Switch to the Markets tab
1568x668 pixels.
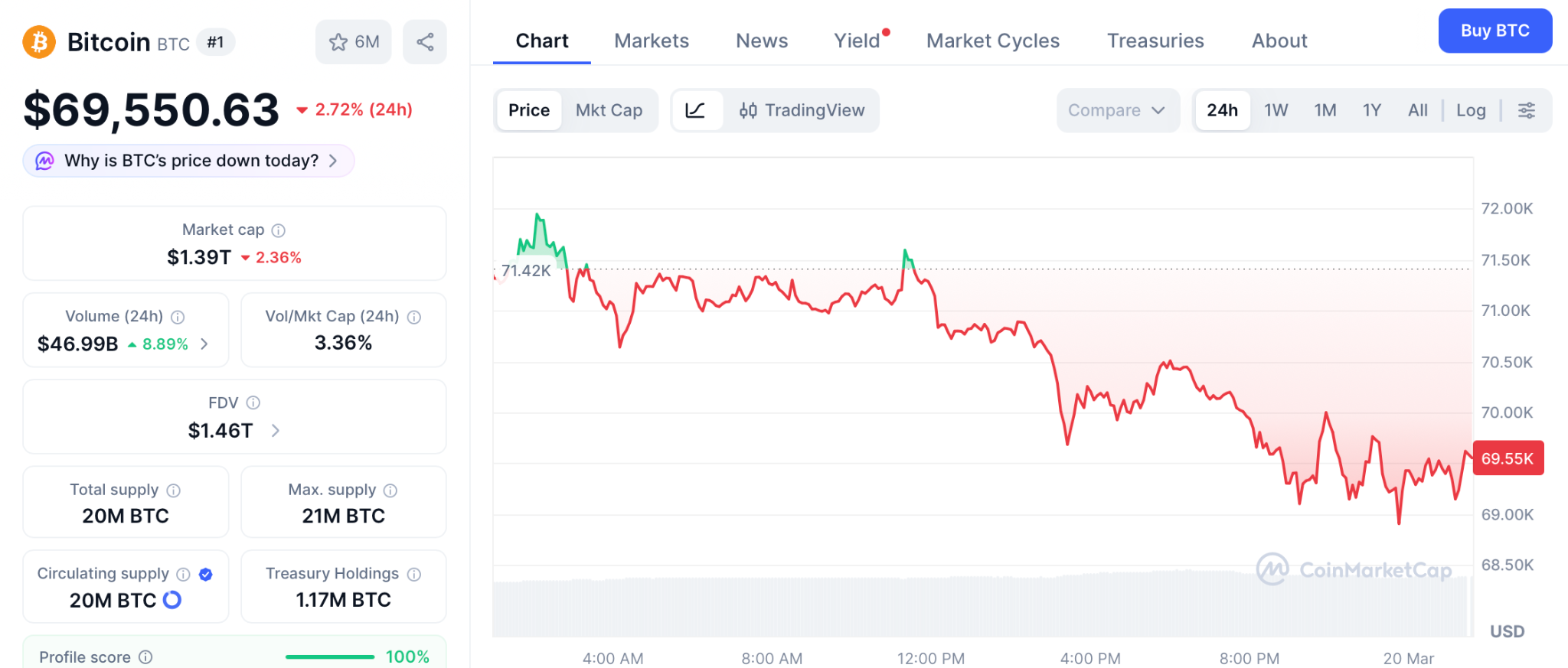point(651,41)
